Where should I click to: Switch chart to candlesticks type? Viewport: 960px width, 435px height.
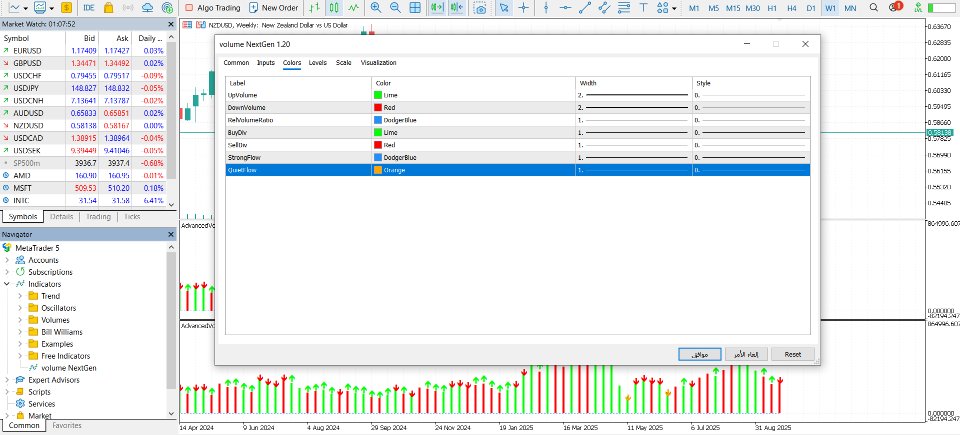334,8
